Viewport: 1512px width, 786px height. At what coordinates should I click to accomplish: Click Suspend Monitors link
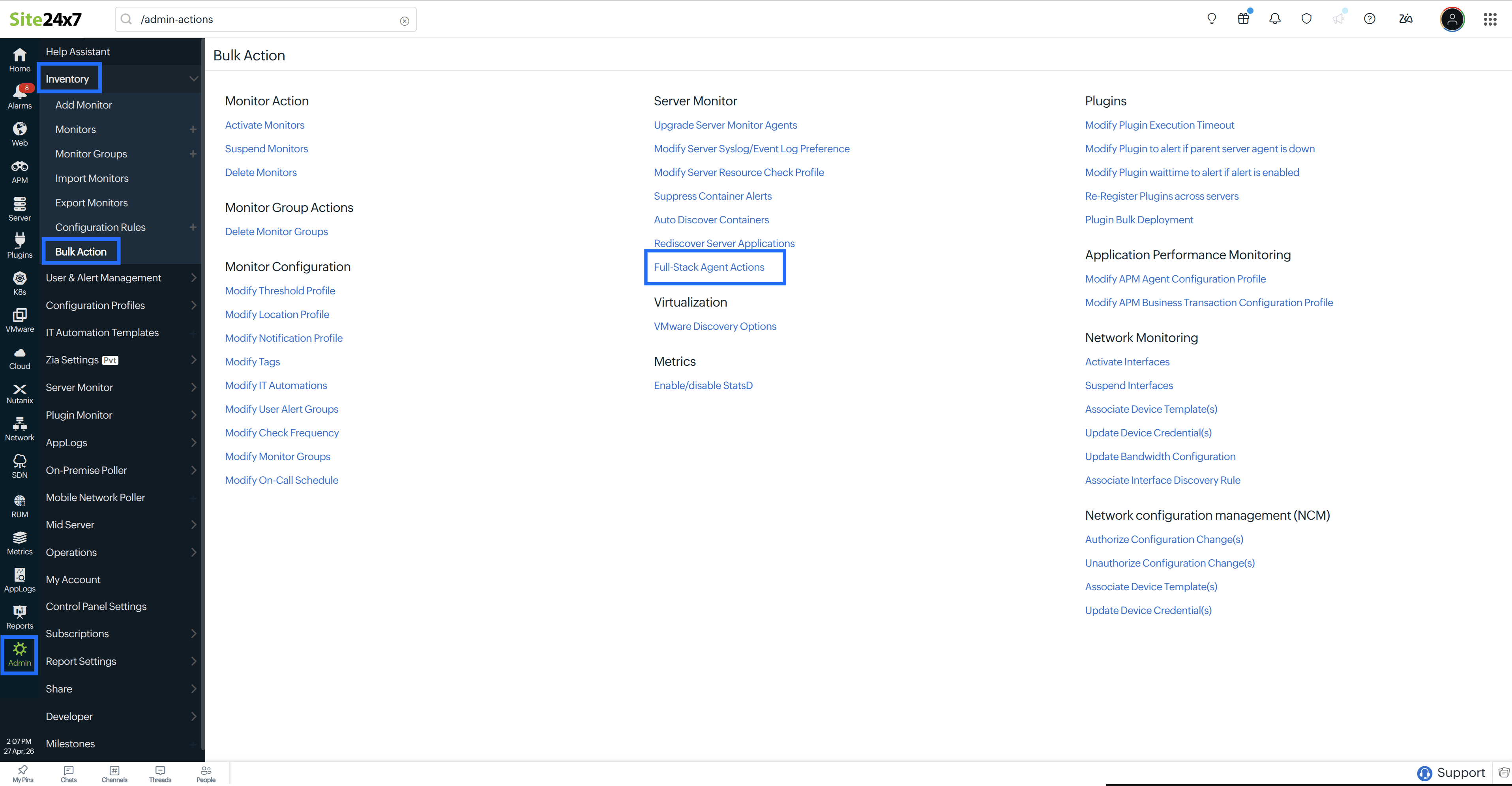click(x=266, y=148)
